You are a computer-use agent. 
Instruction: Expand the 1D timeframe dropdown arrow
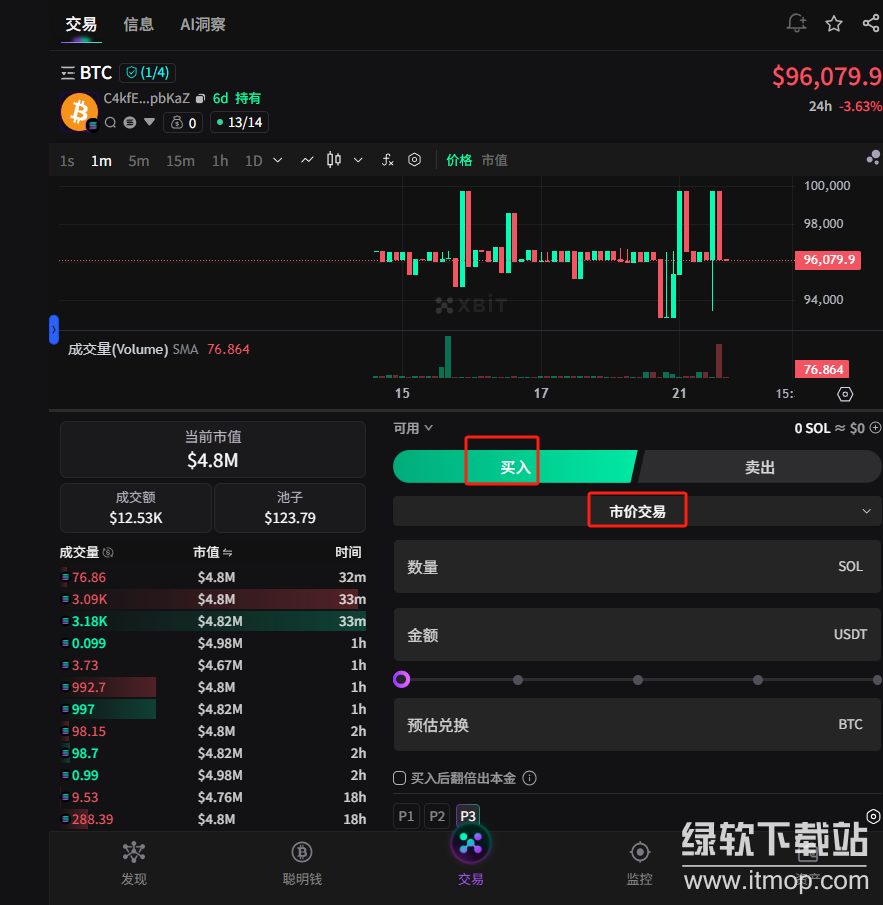[278, 160]
